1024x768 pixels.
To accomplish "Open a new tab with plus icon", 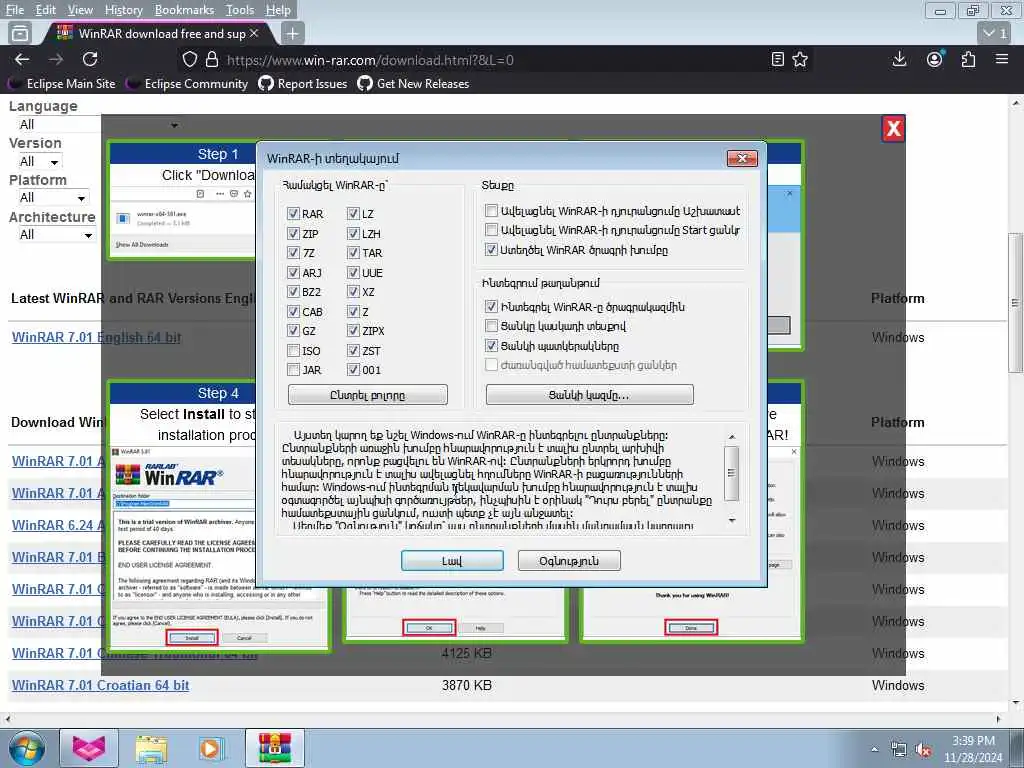I will coord(293,33).
